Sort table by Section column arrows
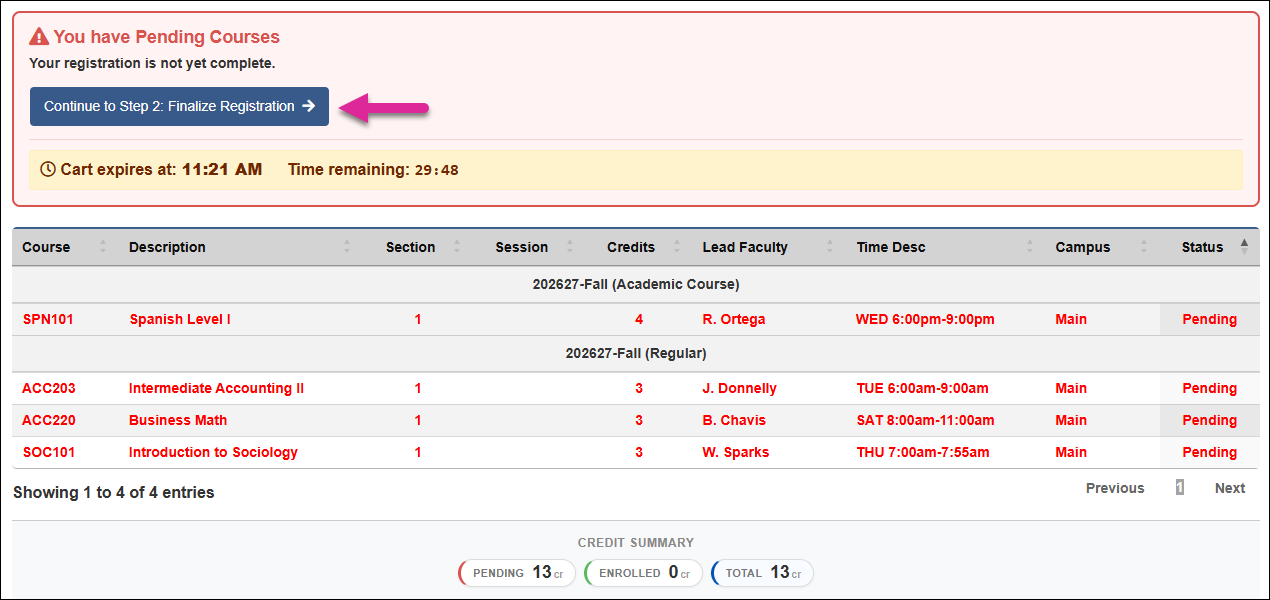This screenshot has height=600, width=1270. pos(457,247)
